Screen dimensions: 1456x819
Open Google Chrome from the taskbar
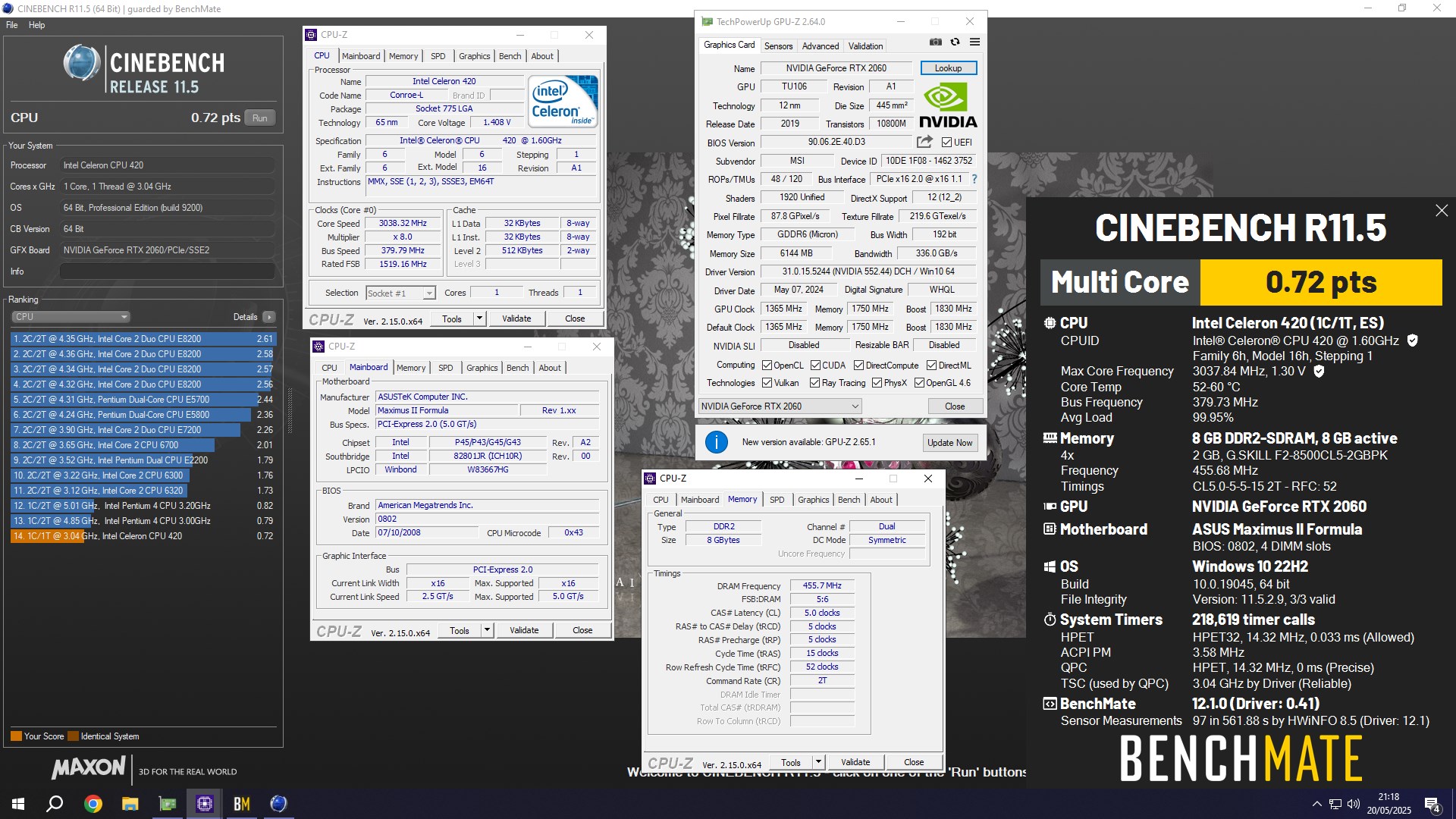click(x=93, y=804)
